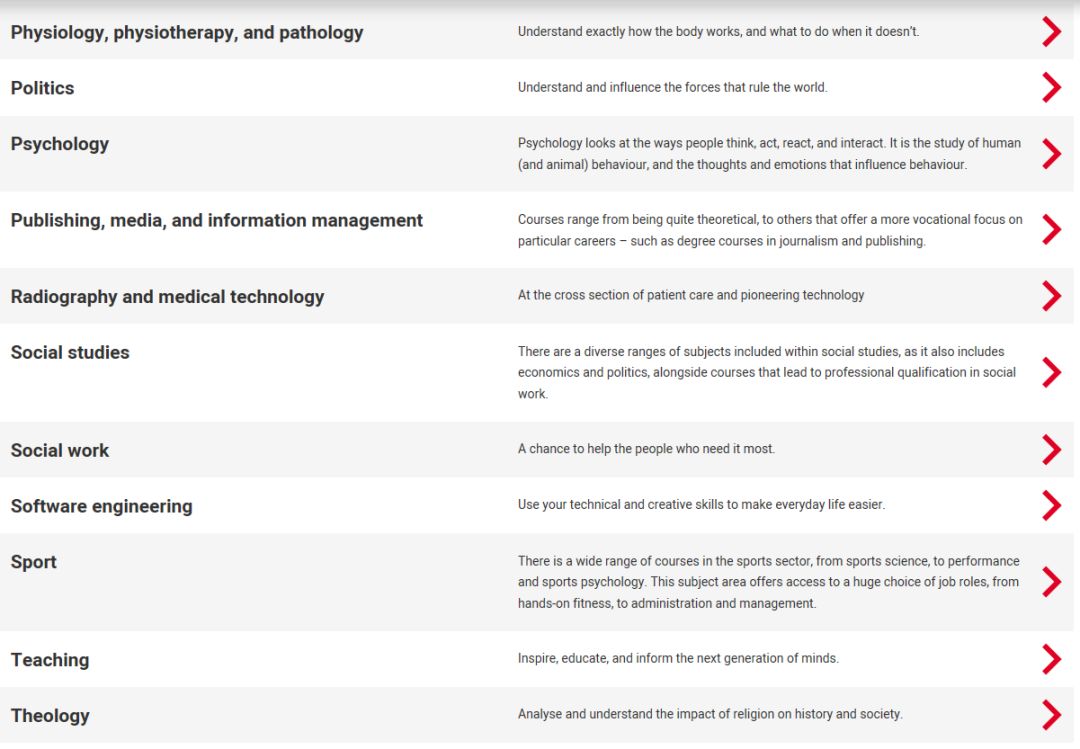Click the Sport subject heading
The height and width of the screenshot is (749, 1080).
[x=34, y=562]
